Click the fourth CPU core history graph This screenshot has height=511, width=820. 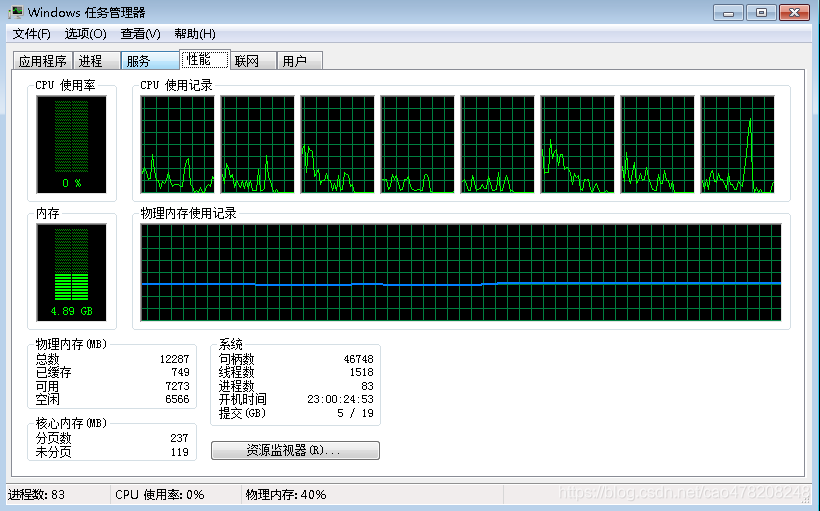click(x=417, y=144)
